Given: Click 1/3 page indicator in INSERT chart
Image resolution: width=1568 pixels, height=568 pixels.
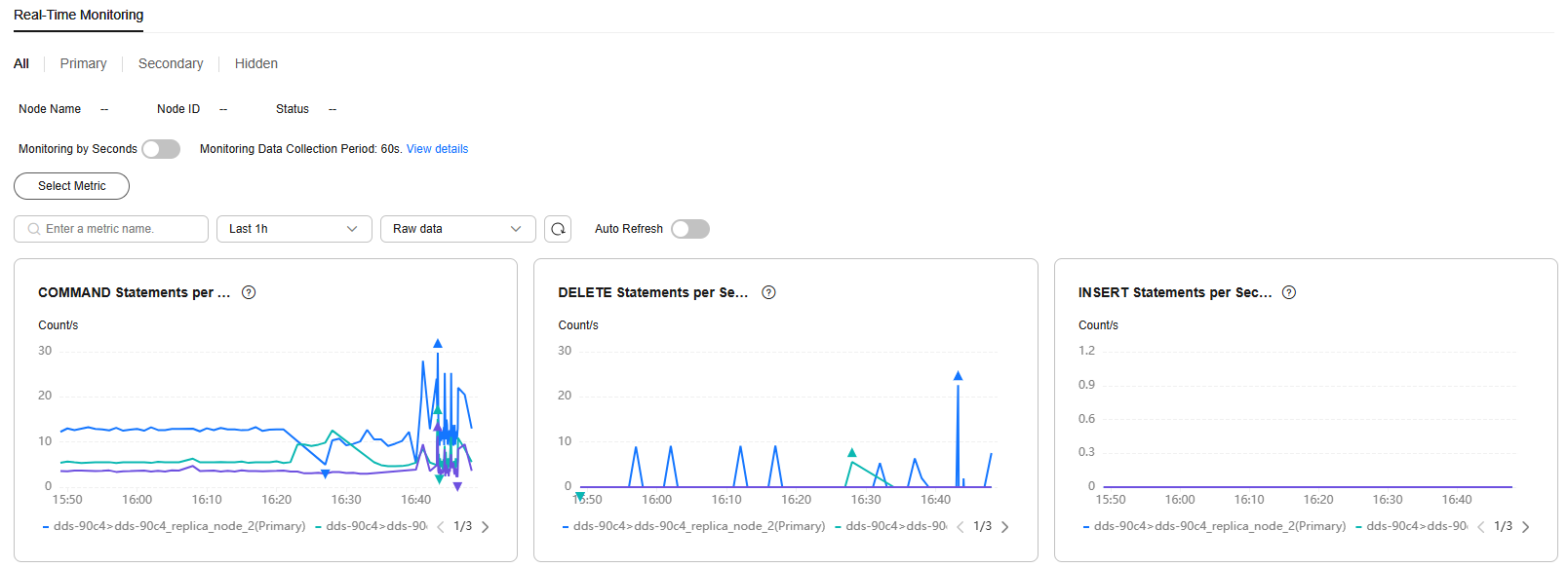Looking at the screenshot, I should (x=1503, y=526).
